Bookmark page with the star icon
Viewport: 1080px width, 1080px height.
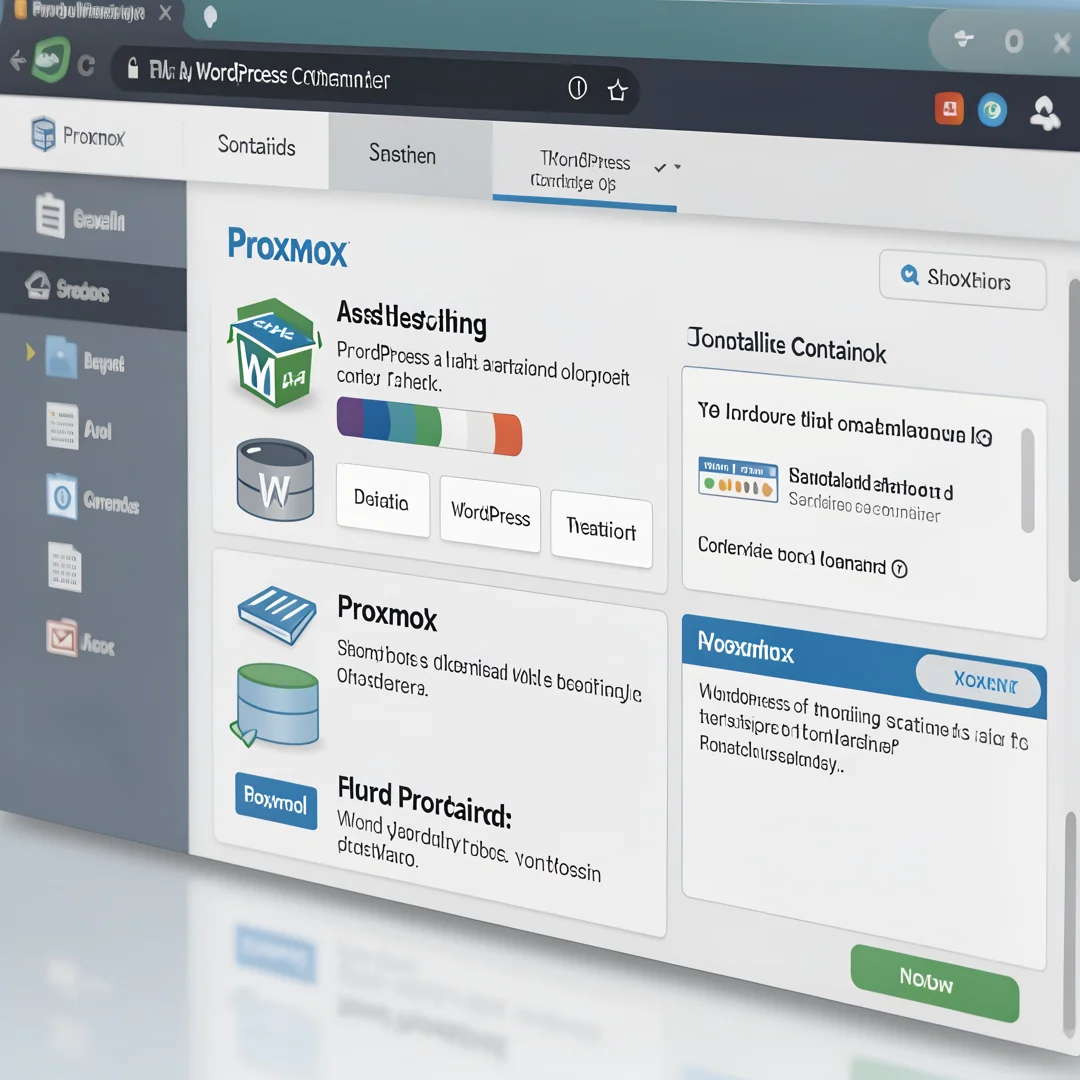618,90
